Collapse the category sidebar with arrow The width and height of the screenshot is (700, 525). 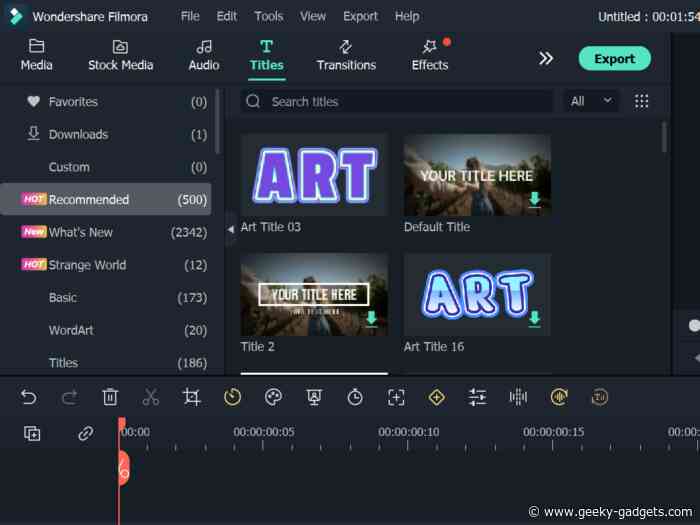point(231,229)
